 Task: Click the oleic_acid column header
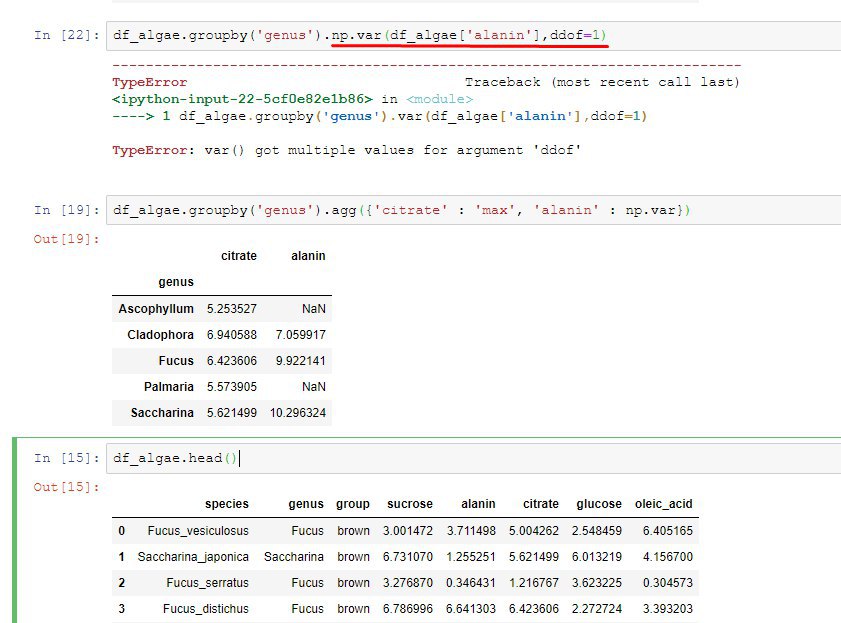(663, 504)
